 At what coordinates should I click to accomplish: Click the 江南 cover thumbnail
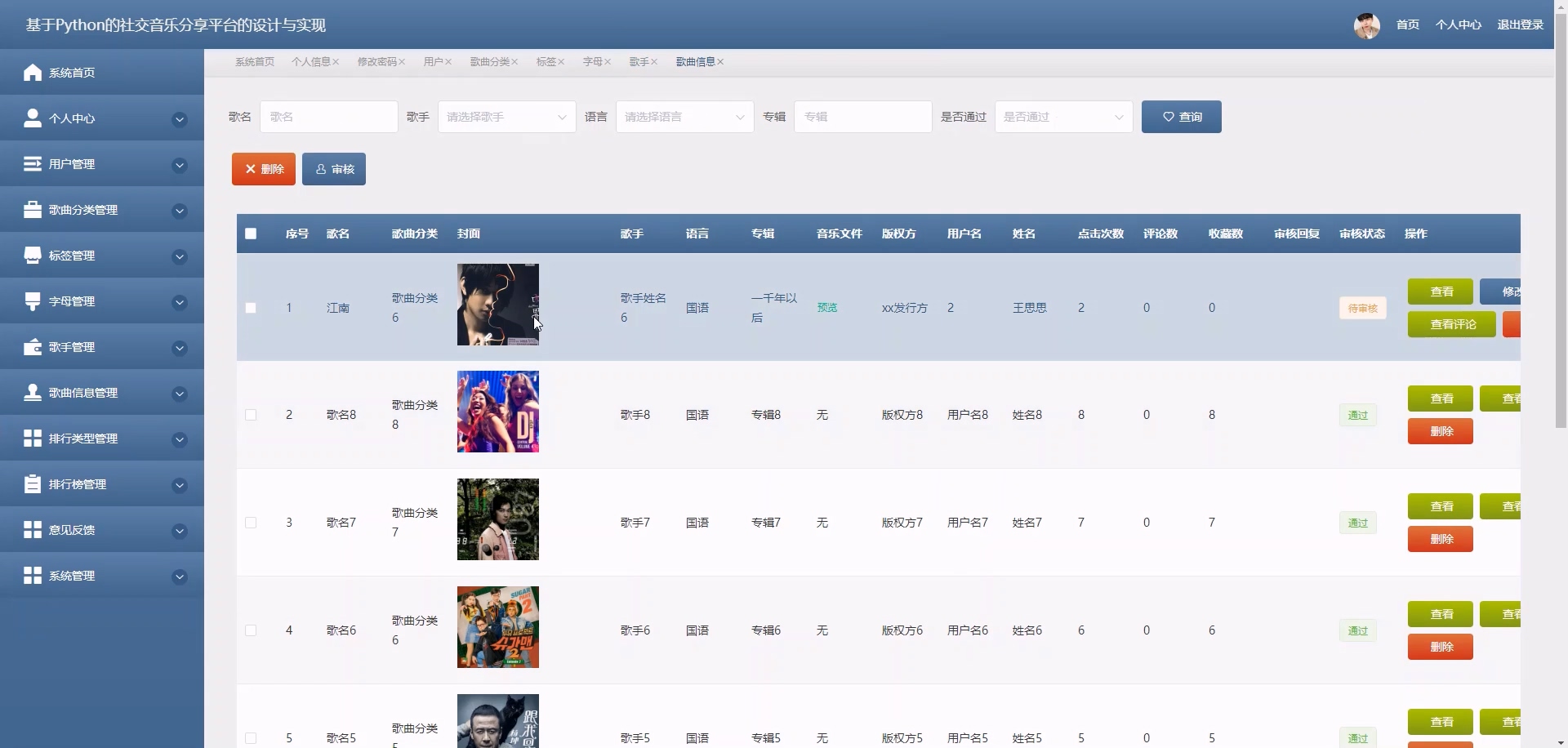(x=498, y=305)
